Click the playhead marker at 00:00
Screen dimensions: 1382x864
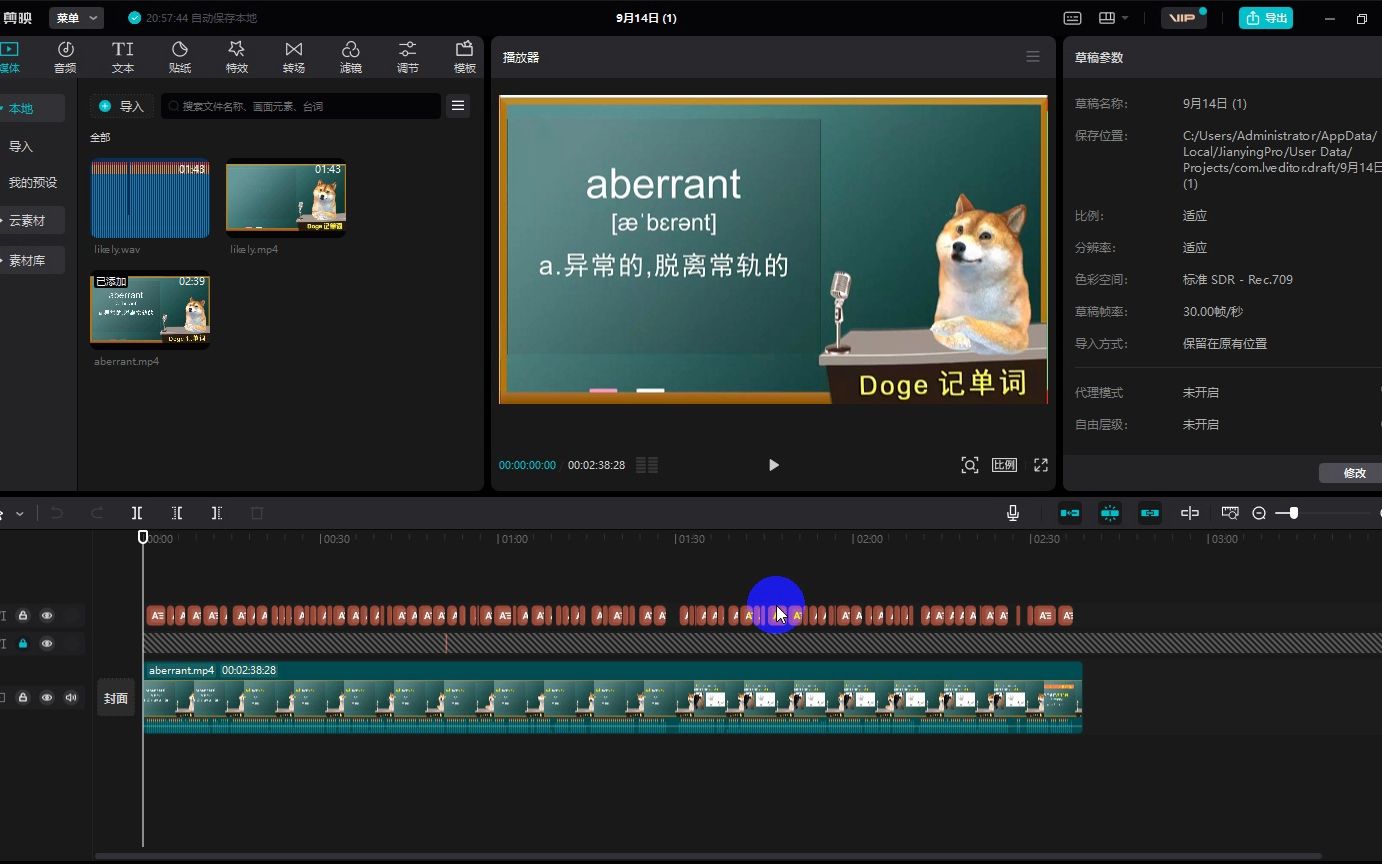(143, 537)
